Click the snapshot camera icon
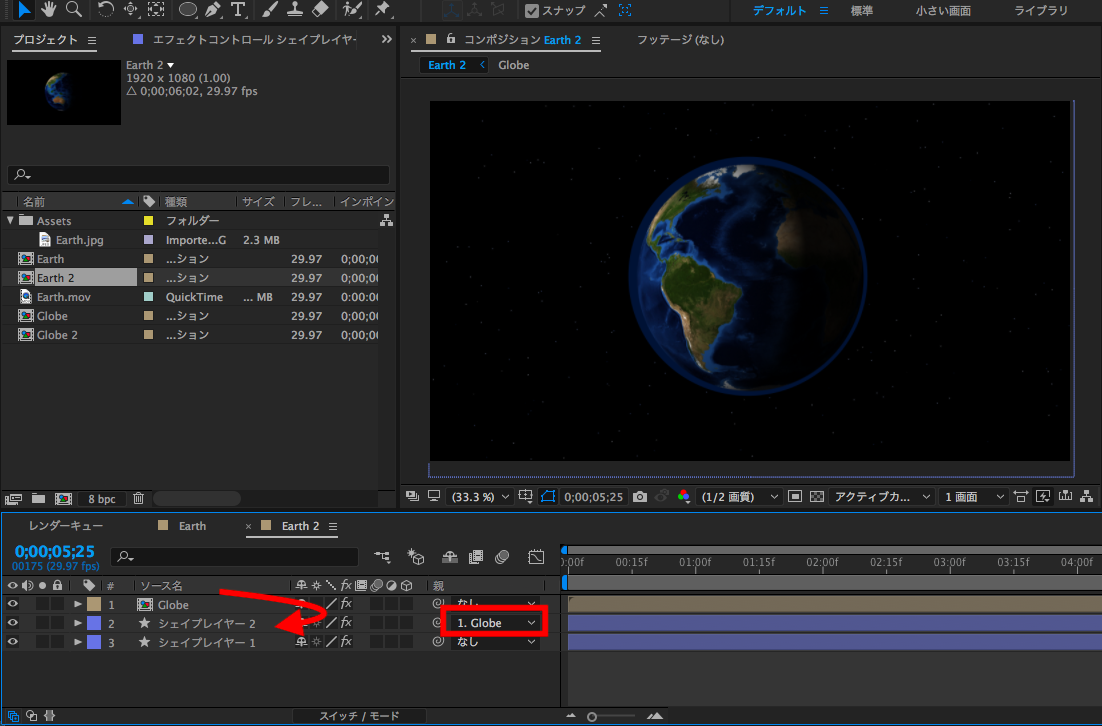 point(640,496)
